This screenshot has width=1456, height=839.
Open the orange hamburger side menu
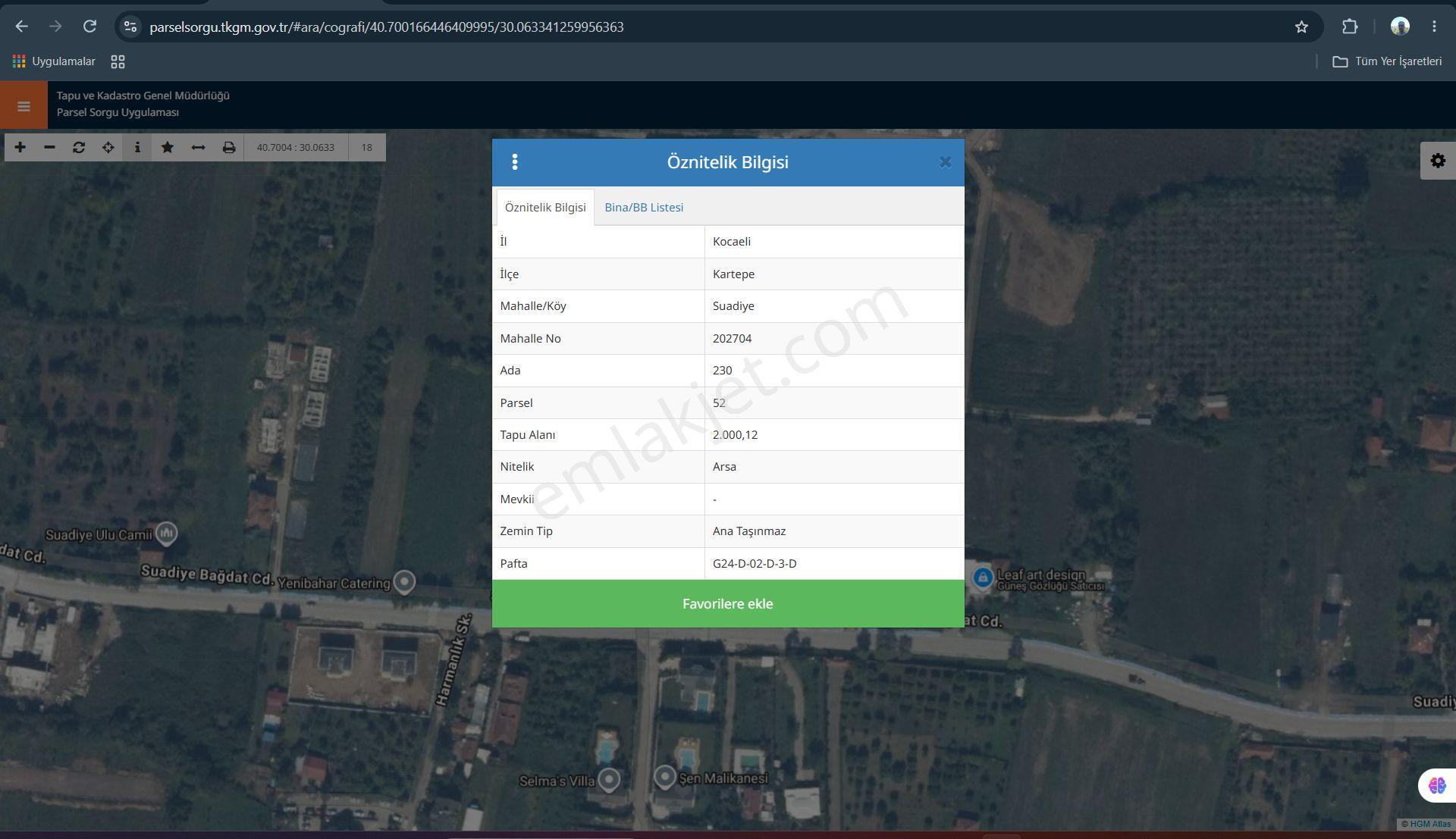pos(24,105)
